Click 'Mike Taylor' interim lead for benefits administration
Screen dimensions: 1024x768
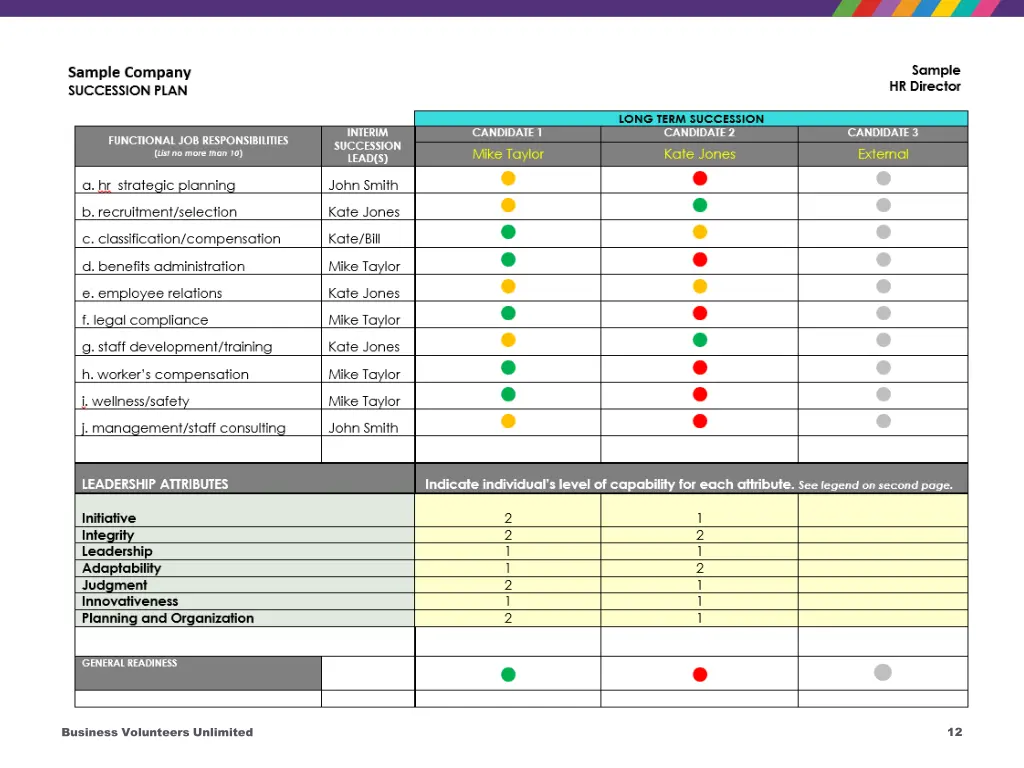coord(364,266)
